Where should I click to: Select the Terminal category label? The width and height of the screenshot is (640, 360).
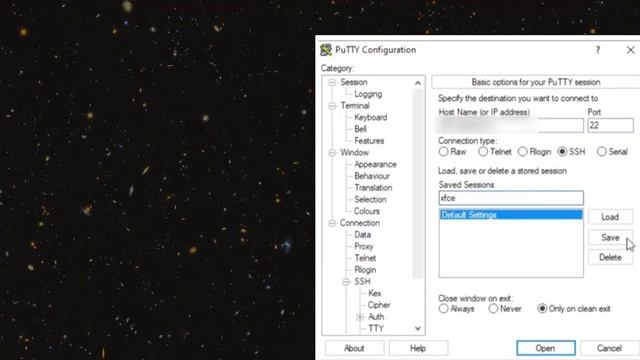355,106
